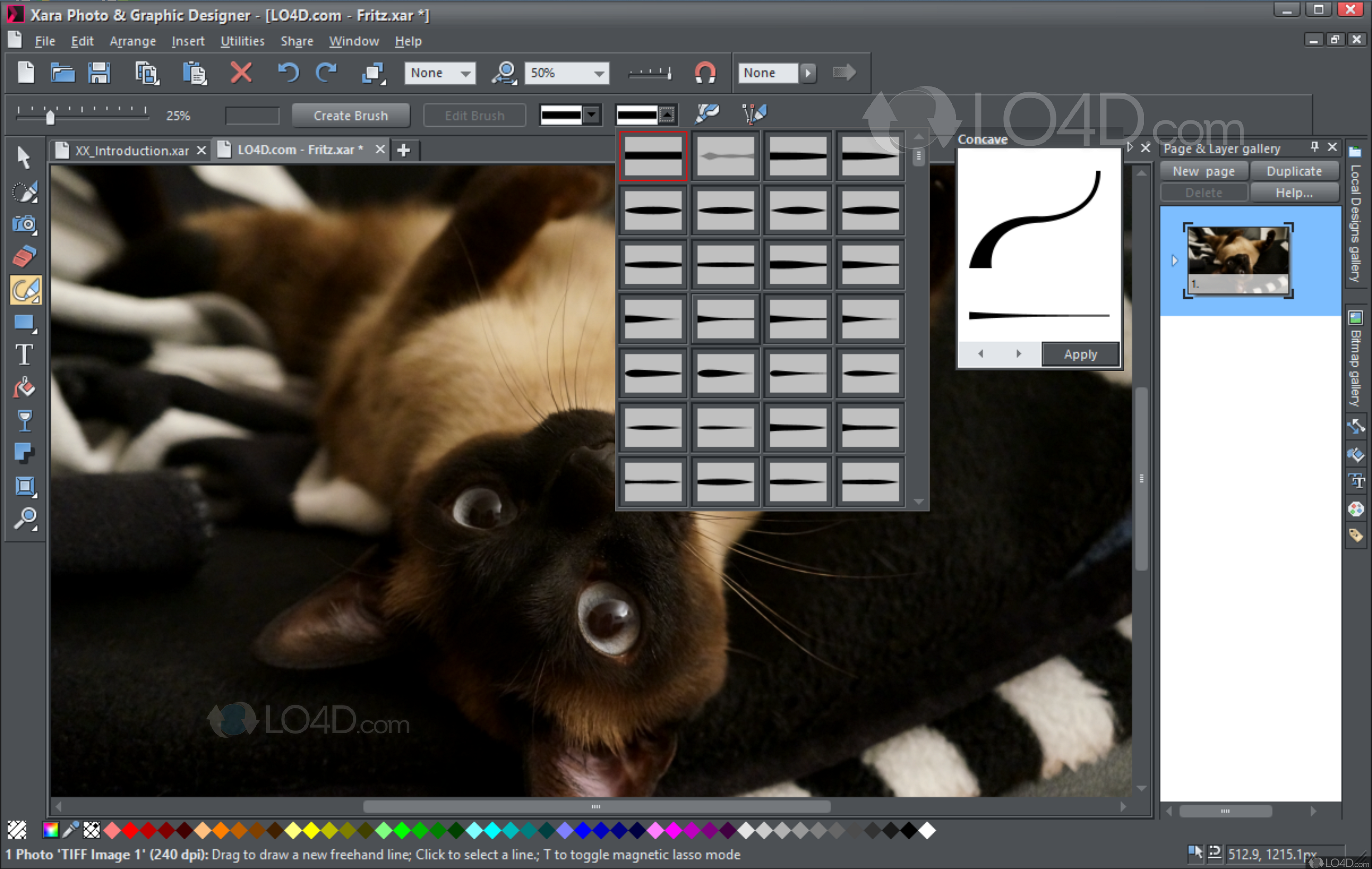This screenshot has width=1372, height=869.
Task: Open Local Designs gallery side tab
Action: pyautogui.click(x=1356, y=214)
